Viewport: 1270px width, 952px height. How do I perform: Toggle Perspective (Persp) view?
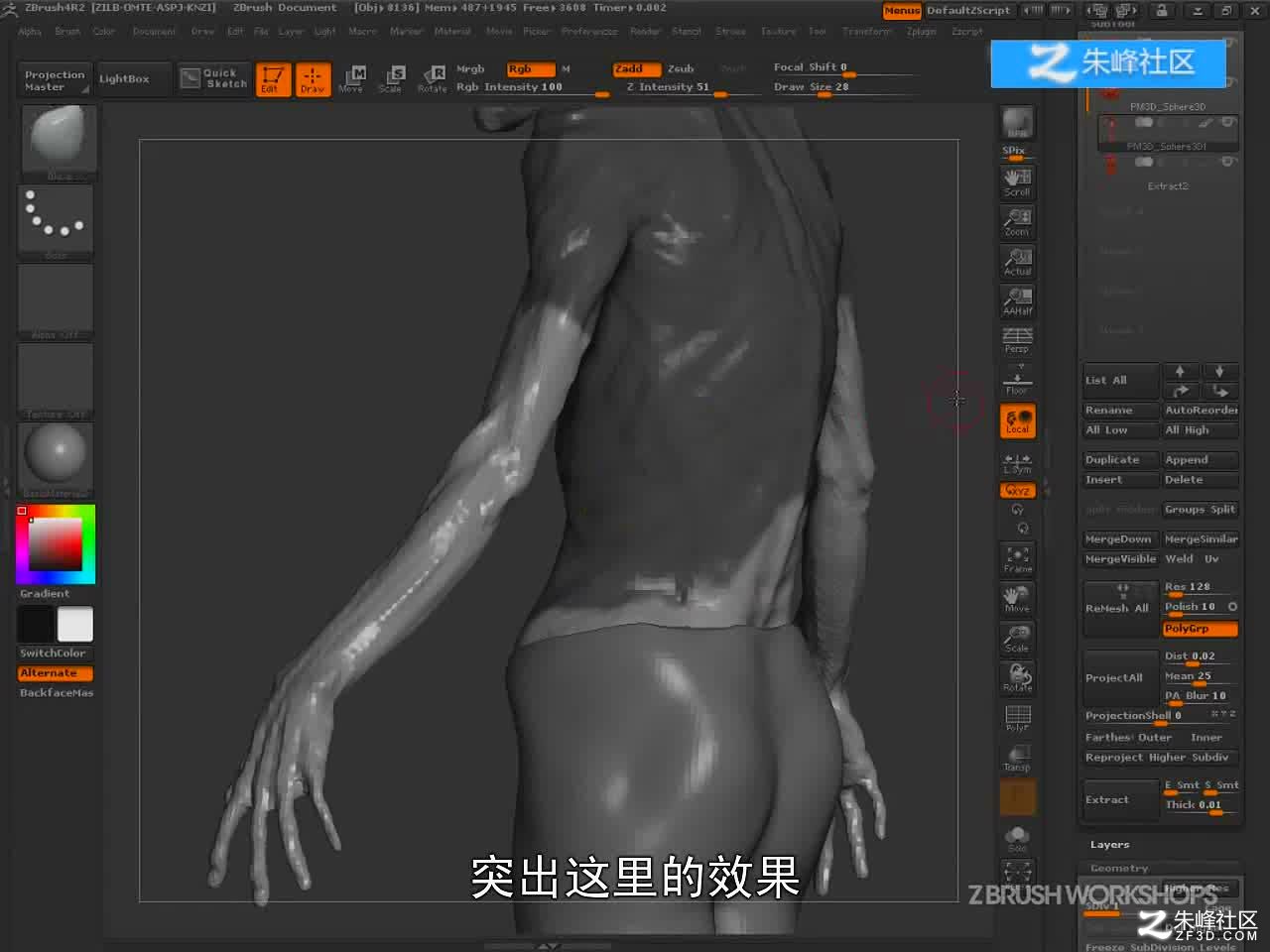click(1017, 340)
